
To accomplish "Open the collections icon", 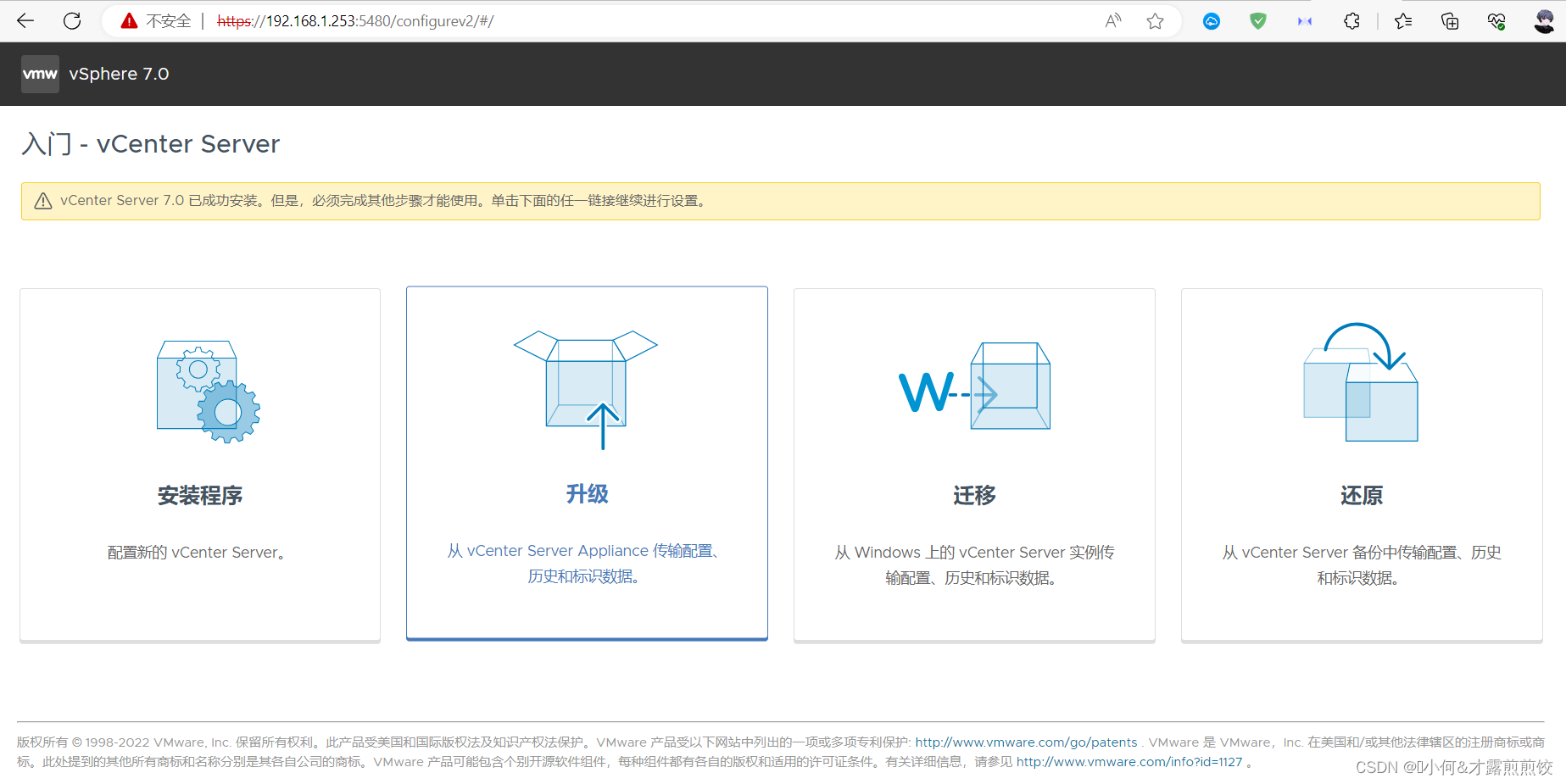I will pos(1450,21).
